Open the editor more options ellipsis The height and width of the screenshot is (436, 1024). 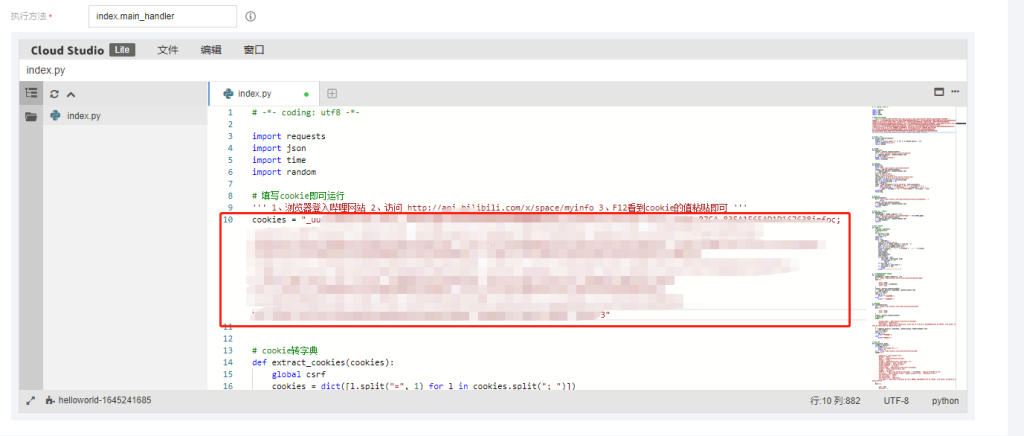click(955, 92)
